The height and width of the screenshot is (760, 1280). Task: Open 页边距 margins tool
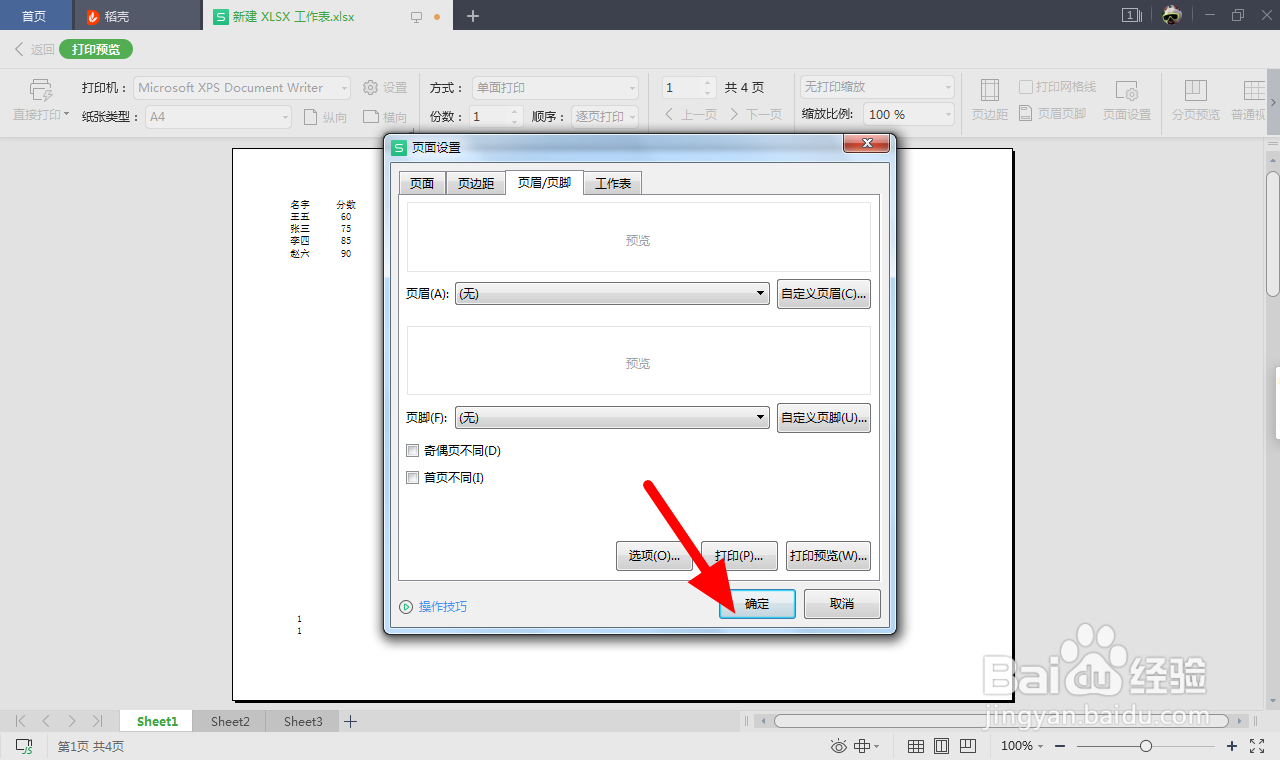point(989,99)
